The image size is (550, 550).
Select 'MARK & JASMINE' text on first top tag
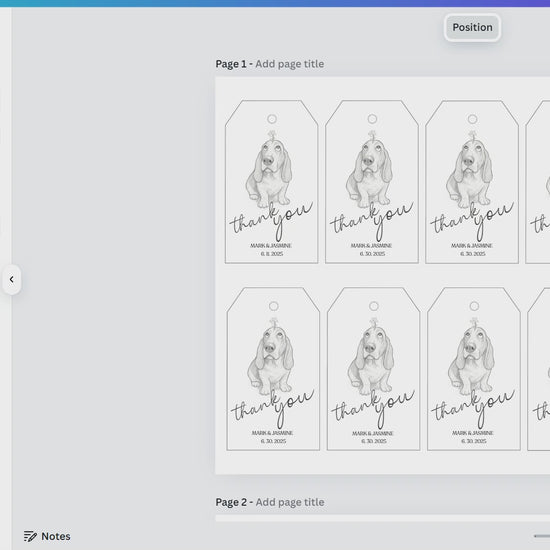click(x=271, y=246)
